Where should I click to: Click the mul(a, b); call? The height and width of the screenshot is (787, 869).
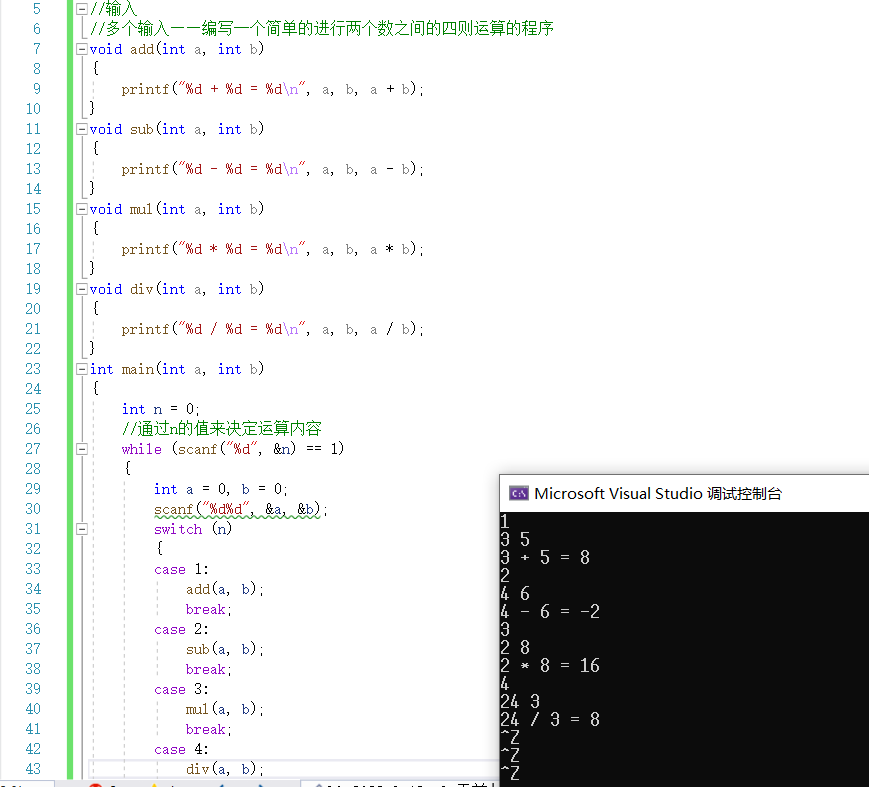tap(224, 709)
